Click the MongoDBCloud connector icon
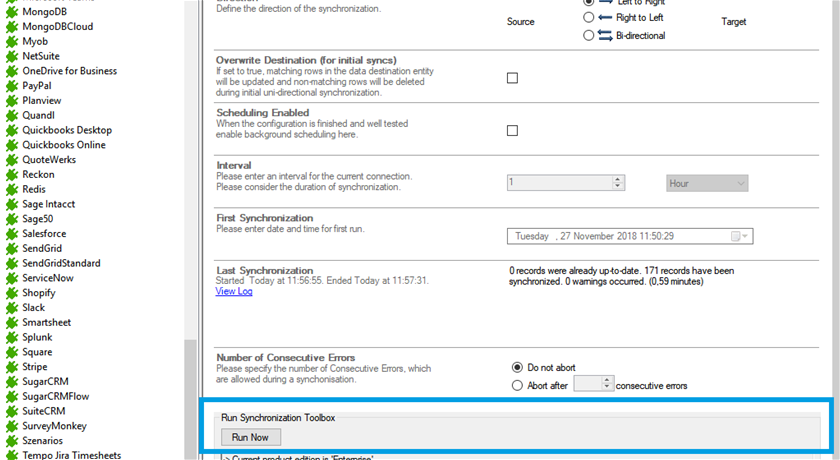The image size is (840, 460). [x=12, y=27]
